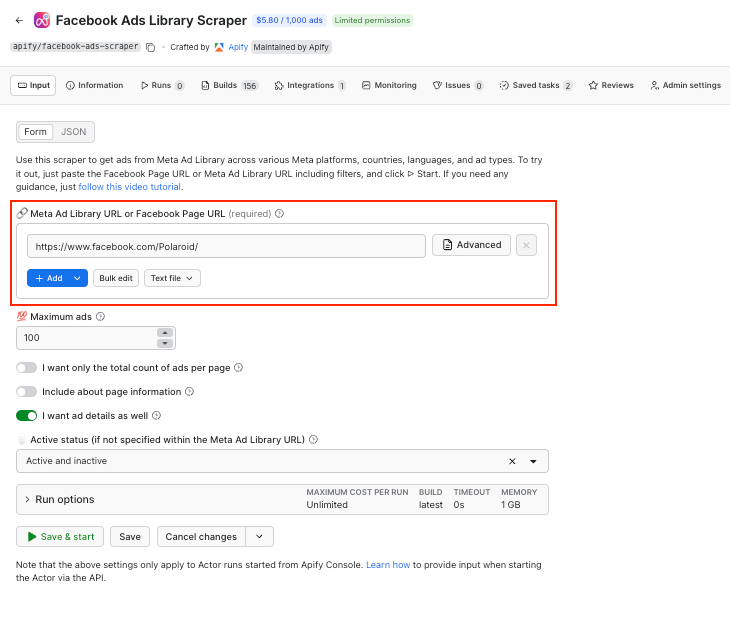The image size is (730, 623).
Task: Switch to JSON input mode
Action: pyautogui.click(x=74, y=132)
